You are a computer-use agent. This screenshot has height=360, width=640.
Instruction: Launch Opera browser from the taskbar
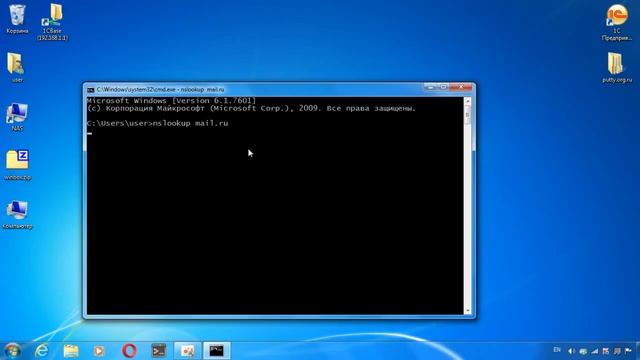coord(129,351)
